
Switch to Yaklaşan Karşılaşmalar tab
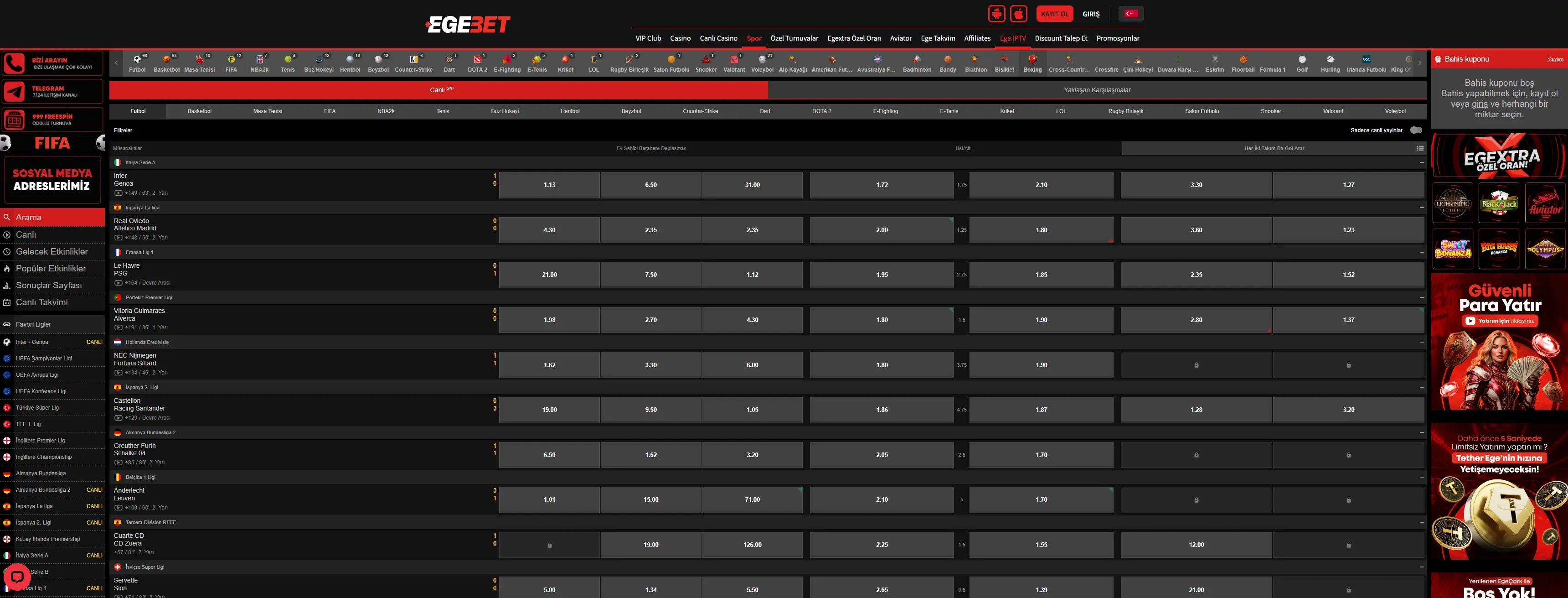(x=1097, y=90)
